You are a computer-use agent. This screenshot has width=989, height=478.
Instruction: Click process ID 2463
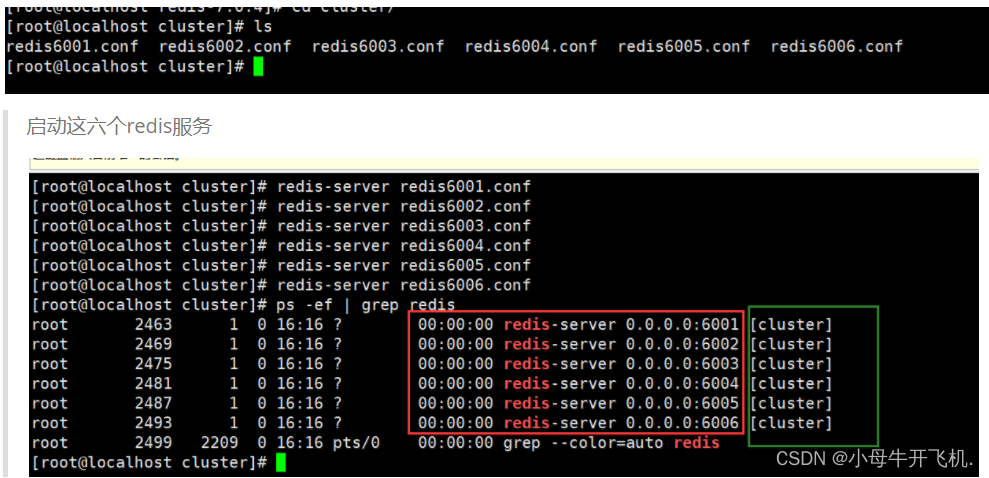(153, 325)
